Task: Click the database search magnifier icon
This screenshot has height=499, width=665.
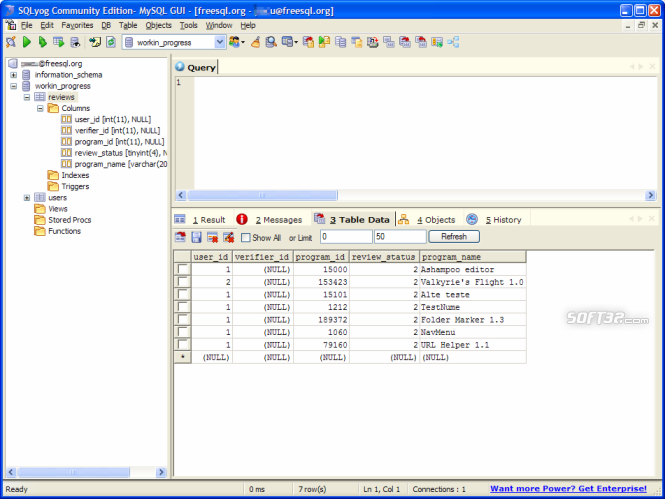Action: (271, 42)
